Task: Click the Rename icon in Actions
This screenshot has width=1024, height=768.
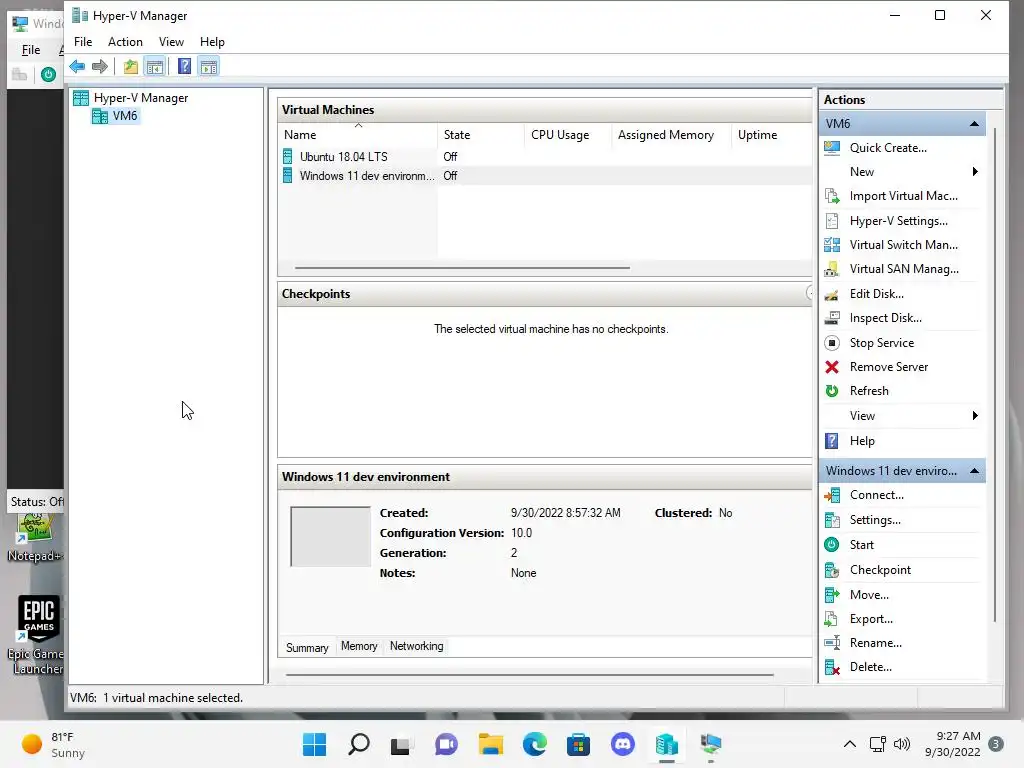Action: point(832,643)
